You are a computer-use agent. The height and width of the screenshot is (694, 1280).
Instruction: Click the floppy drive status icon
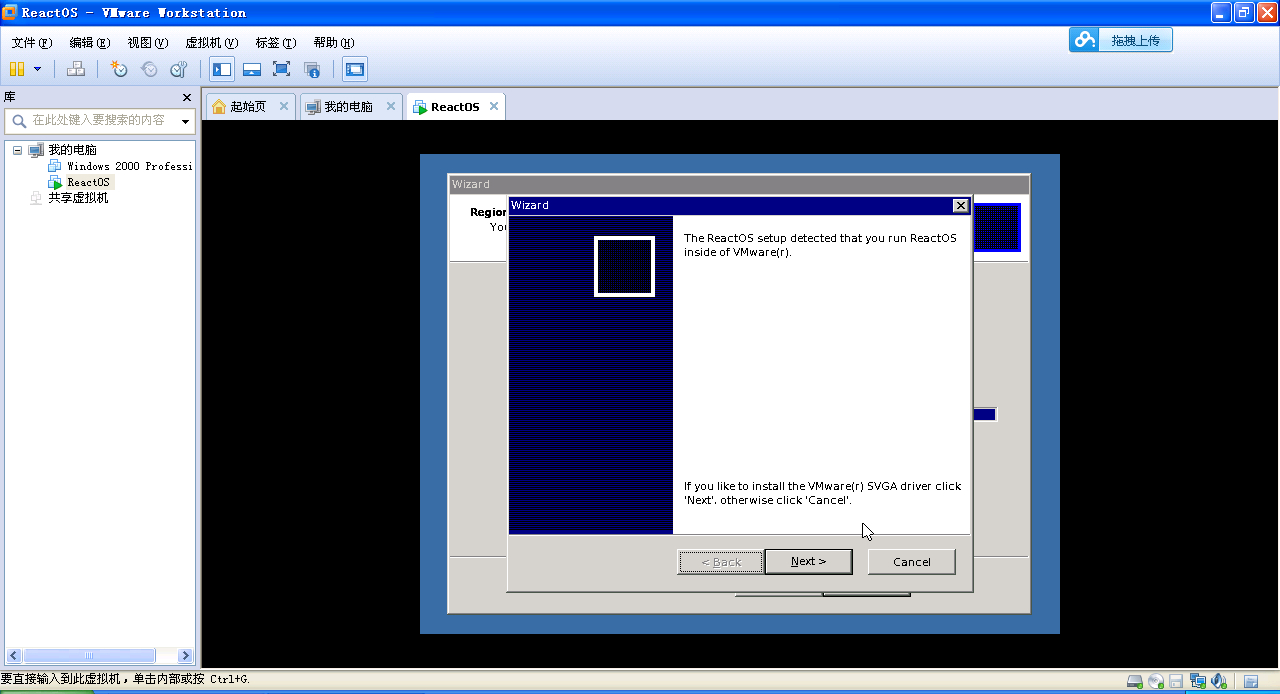1177,681
